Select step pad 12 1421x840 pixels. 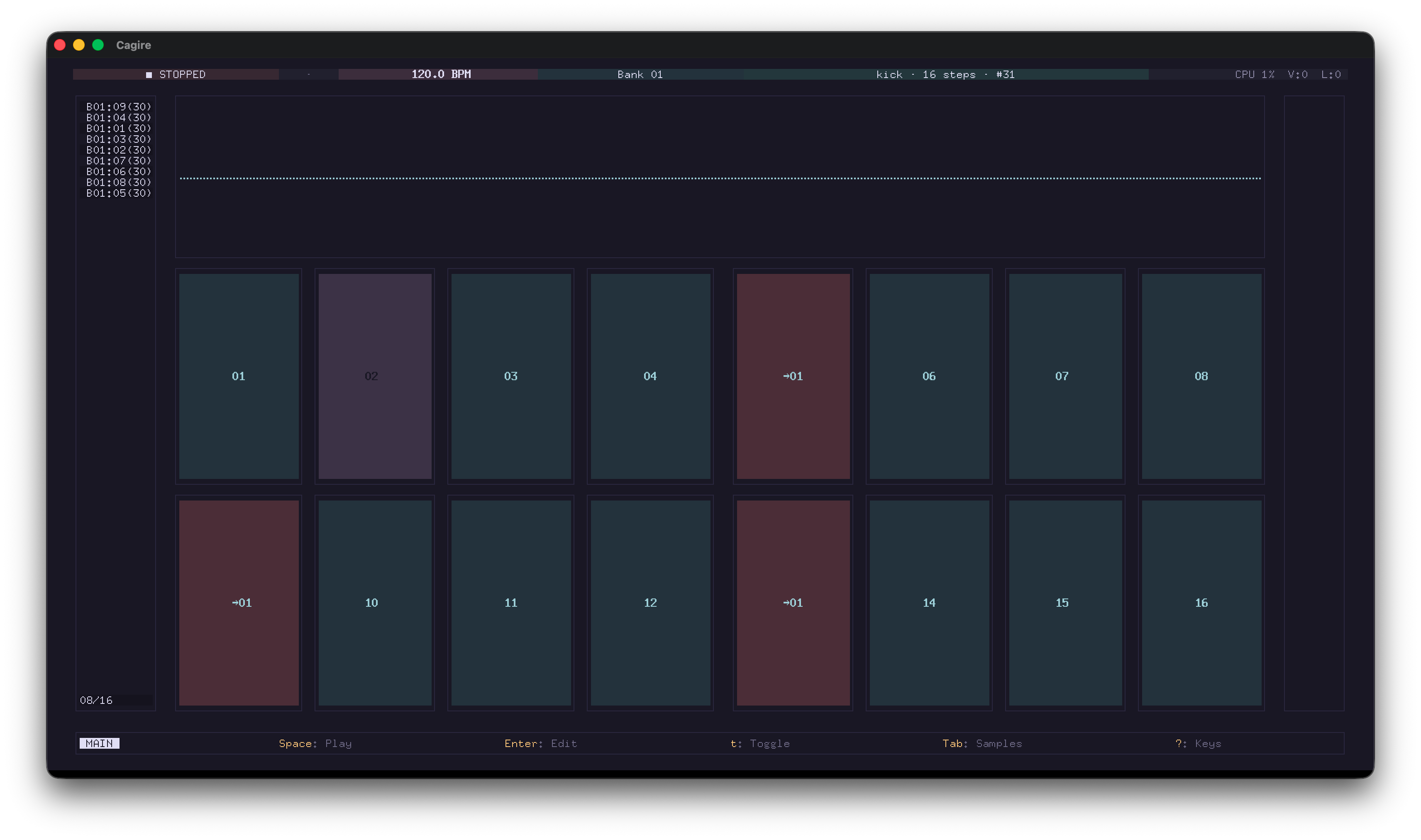click(650, 602)
